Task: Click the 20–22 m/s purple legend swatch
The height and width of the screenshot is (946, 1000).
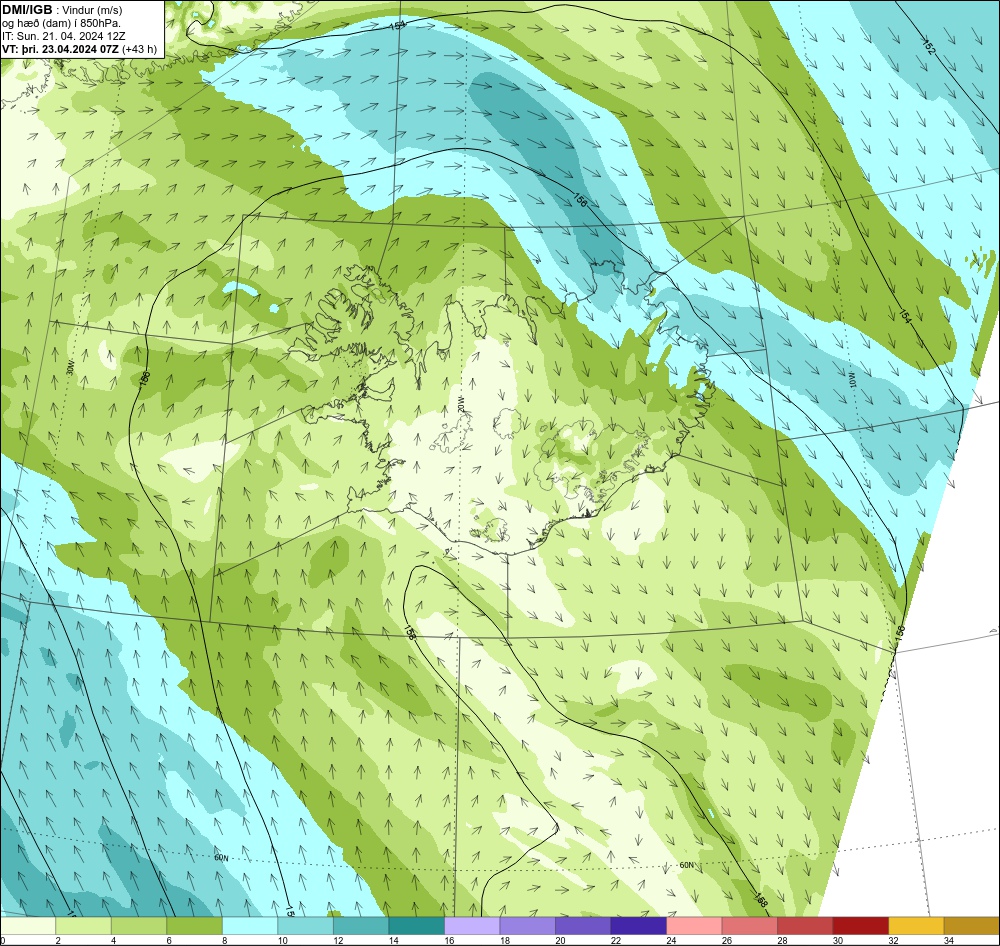Action: [583, 926]
